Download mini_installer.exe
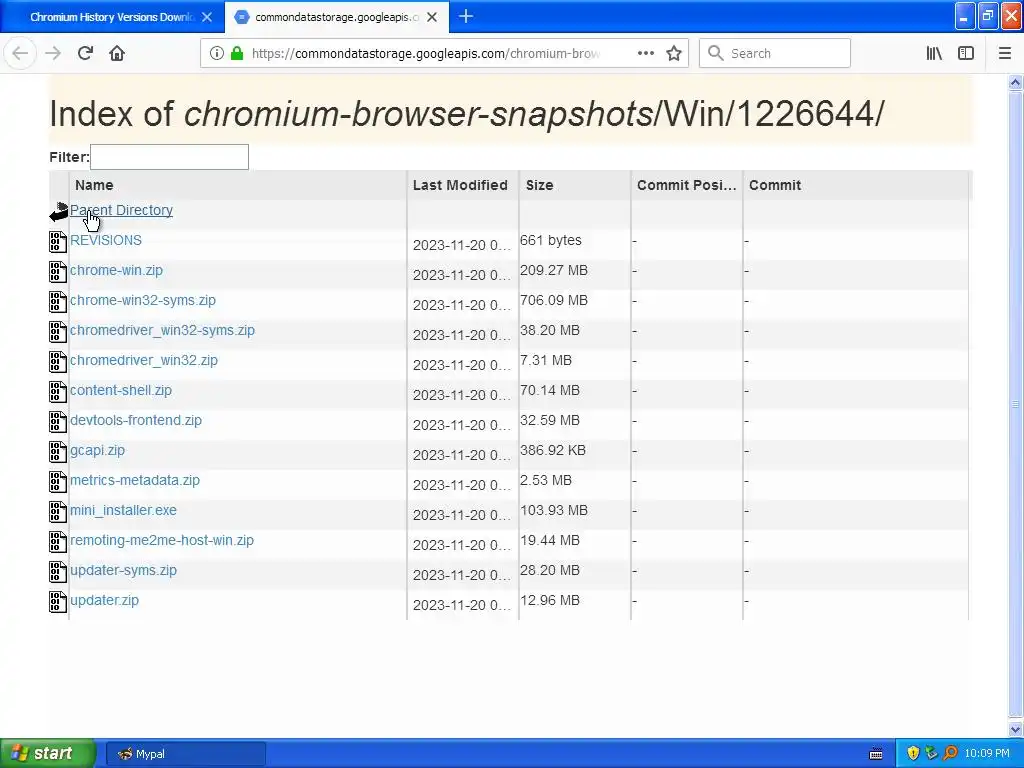Image resolution: width=1024 pixels, height=768 pixels. click(123, 511)
